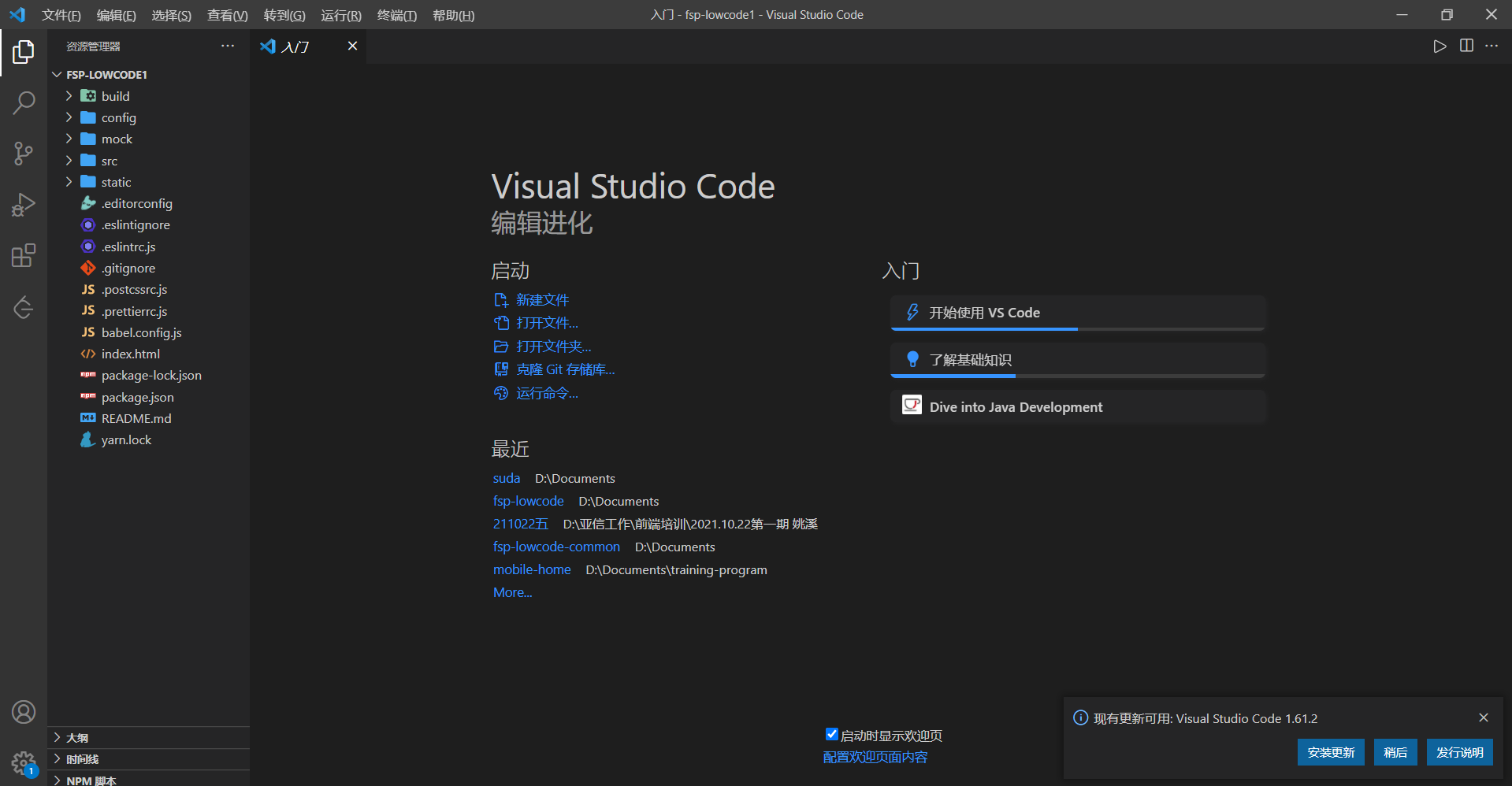
Task: Dismiss the update notification with X
Action: [x=1484, y=717]
